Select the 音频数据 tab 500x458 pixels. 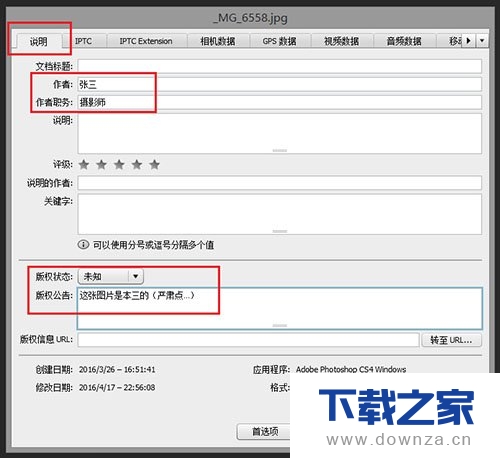pyautogui.click(x=404, y=41)
